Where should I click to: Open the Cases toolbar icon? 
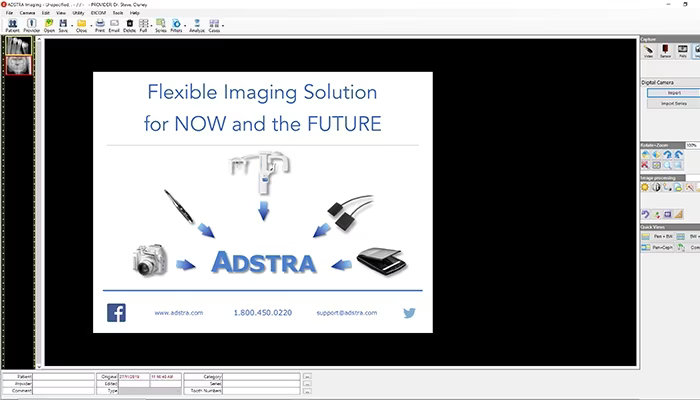click(214, 25)
